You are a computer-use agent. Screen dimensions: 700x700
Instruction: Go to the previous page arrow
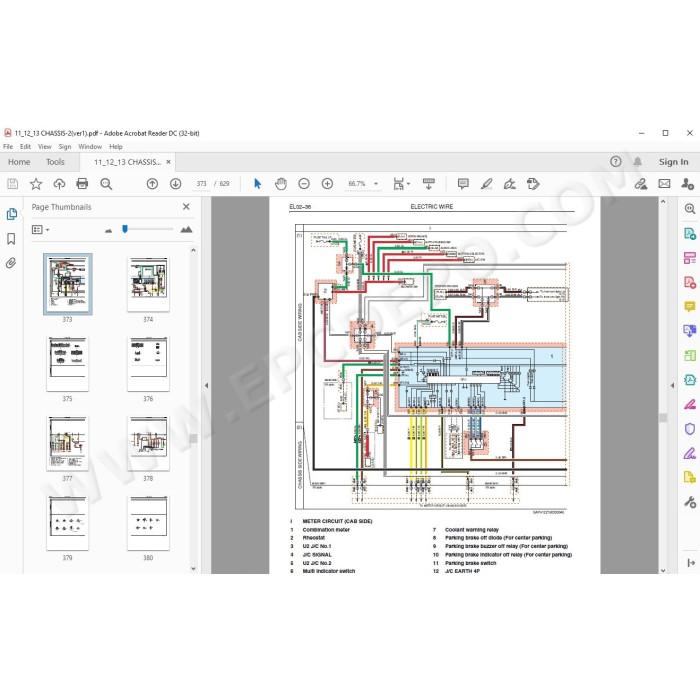tap(152, 183)
